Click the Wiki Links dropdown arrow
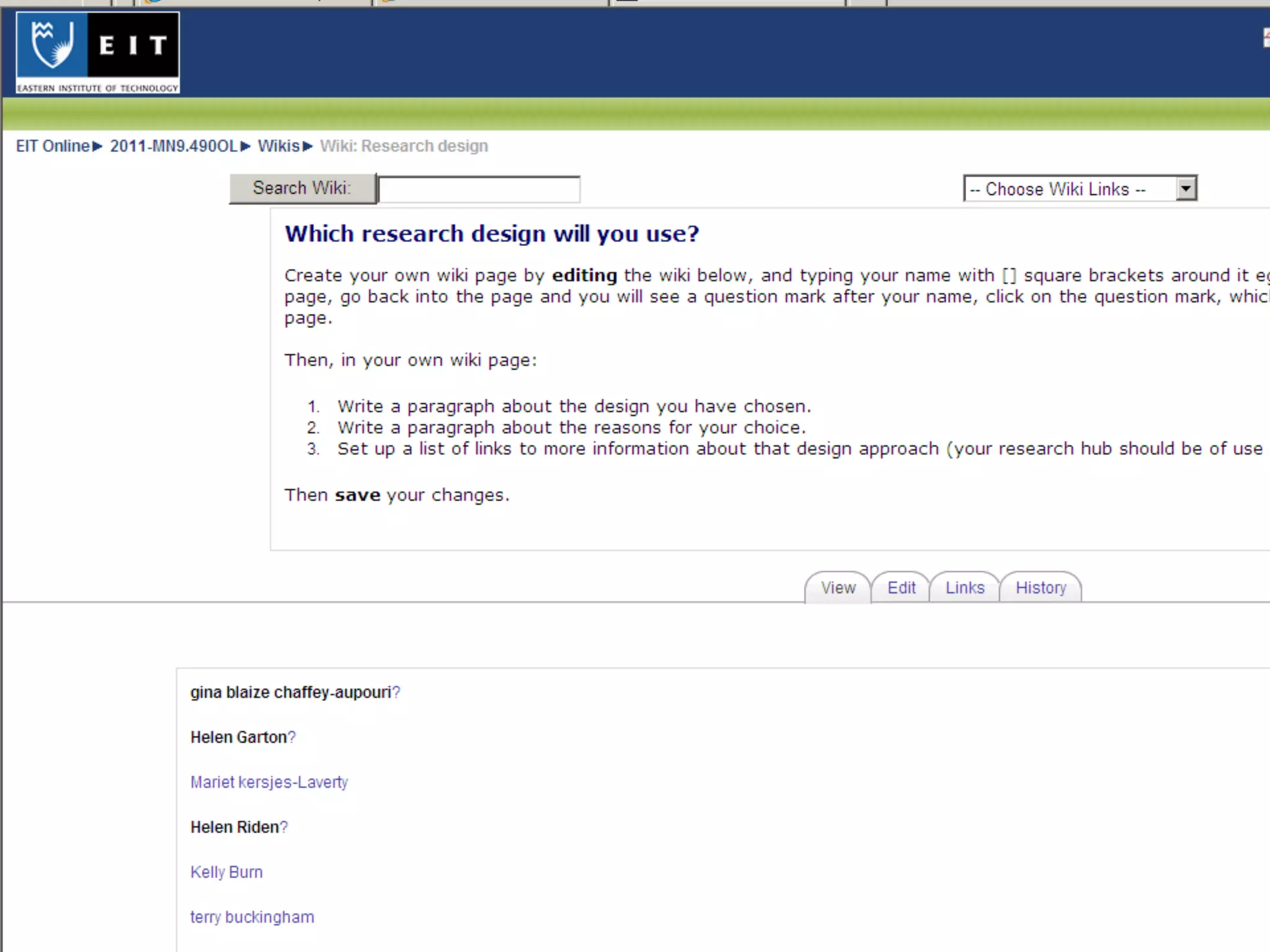The width and height of the screenshot is (1270, 952). pyautogui.click(x=1186, y=188)
